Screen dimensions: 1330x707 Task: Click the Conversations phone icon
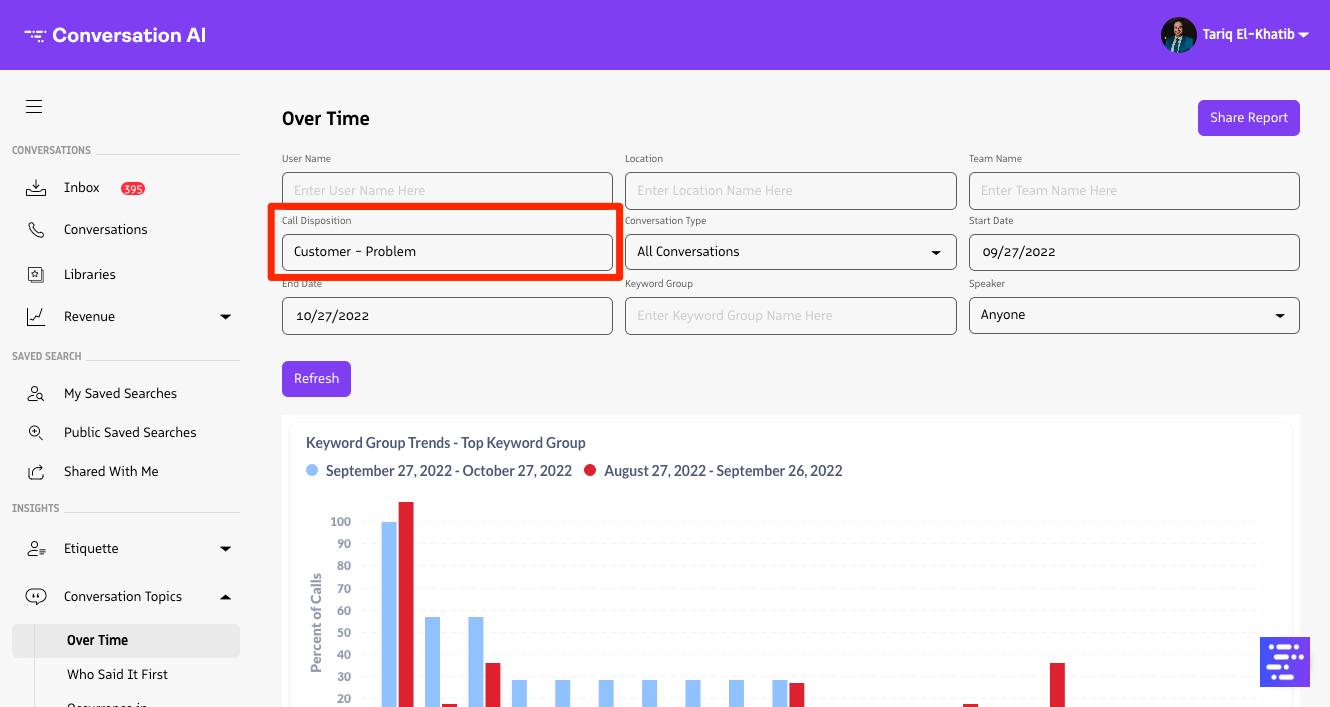(36, 229)
